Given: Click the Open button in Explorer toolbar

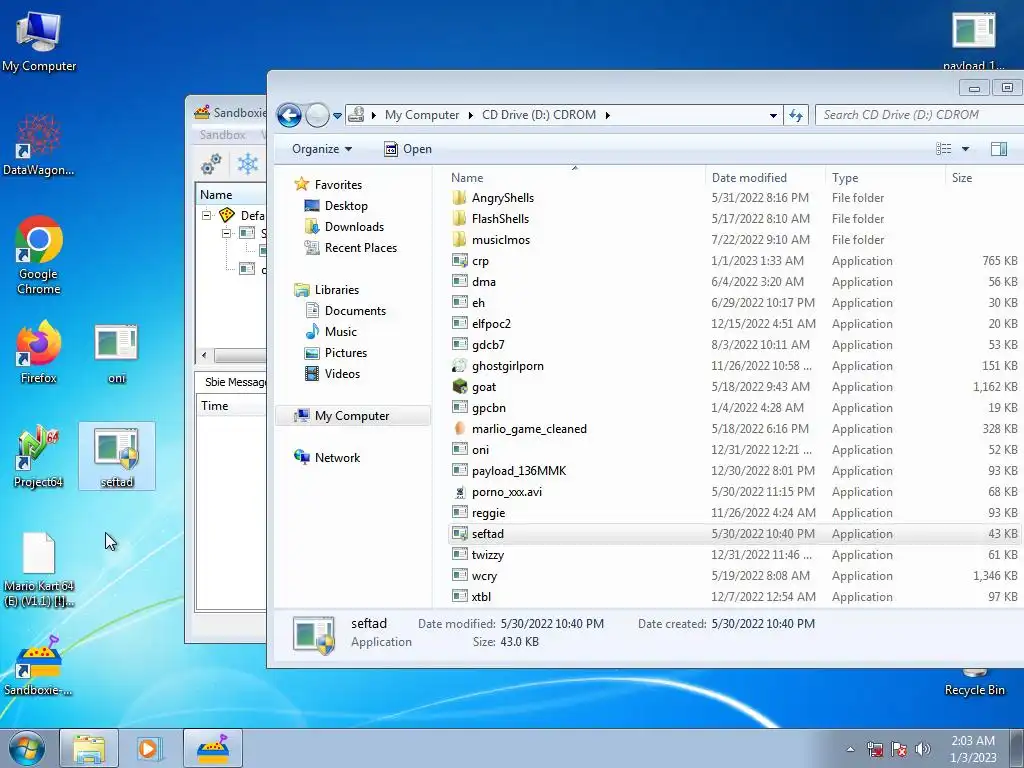Looking at the screenshot, I should (408, 149).
